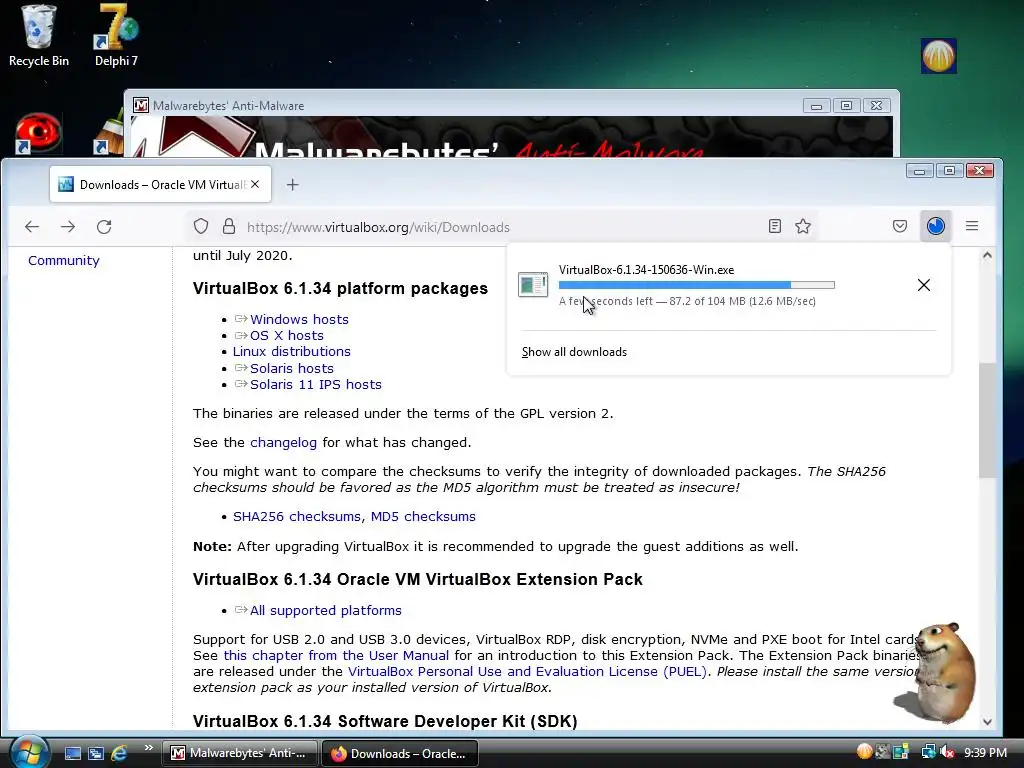
Task: Open the Windows hosts download link
Action: (299, 319)
